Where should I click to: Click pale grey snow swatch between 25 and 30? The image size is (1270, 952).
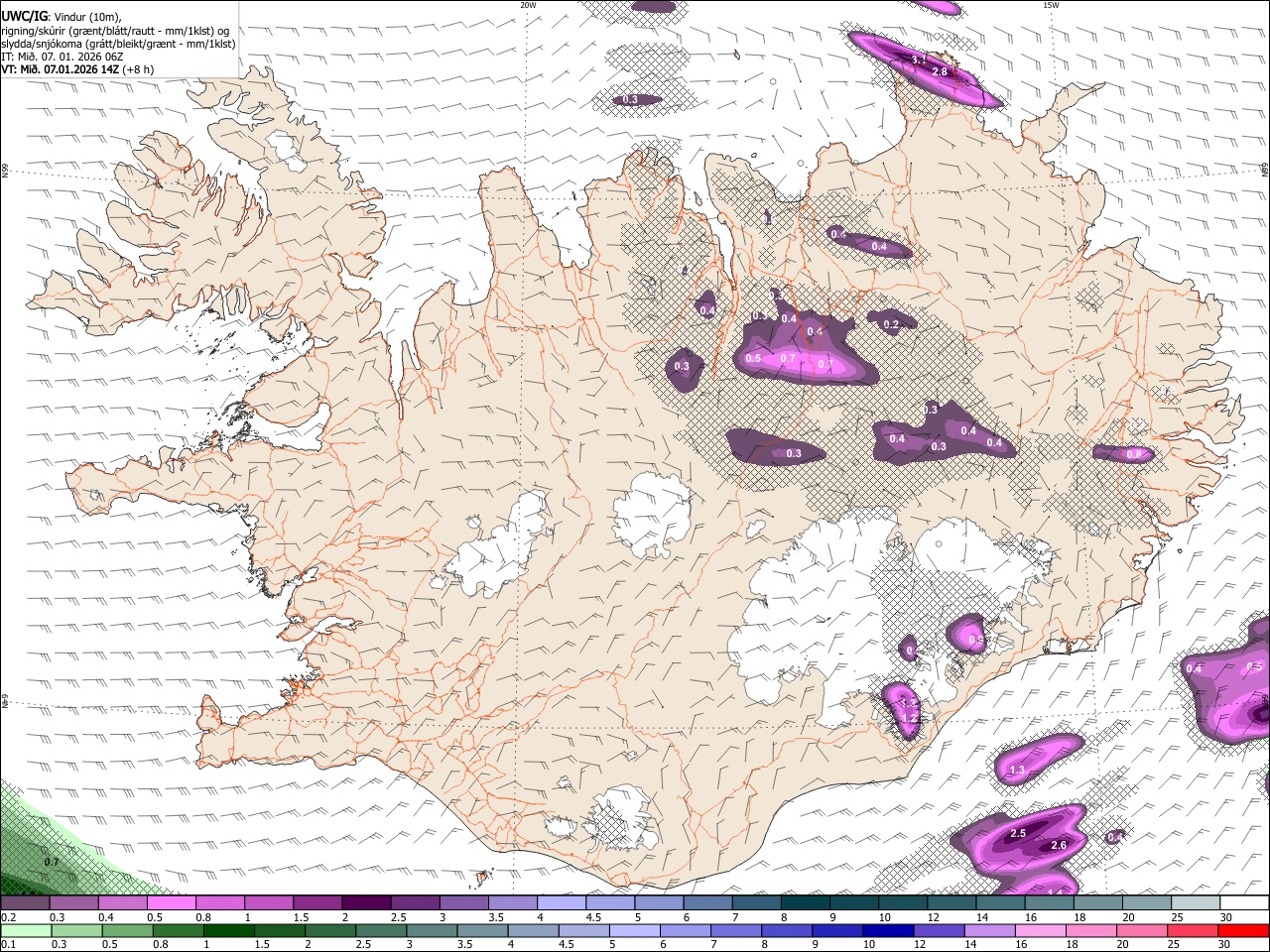(1195, 903)
